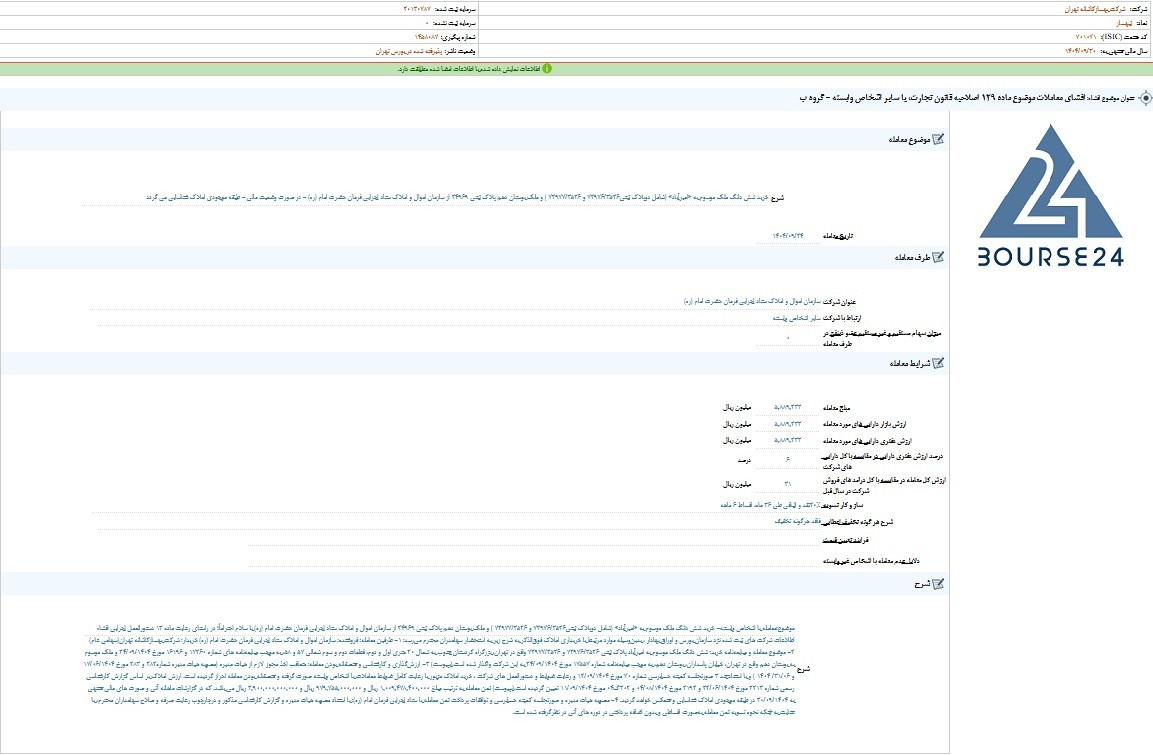Click the "طرف معامله" section heading text
Screen dimensions: 1153x755
tap(913, 258)
